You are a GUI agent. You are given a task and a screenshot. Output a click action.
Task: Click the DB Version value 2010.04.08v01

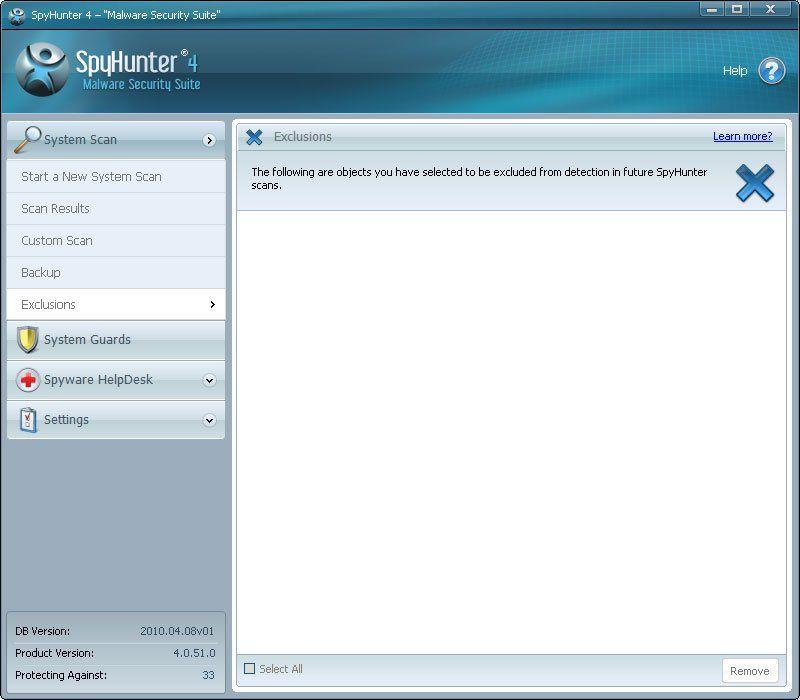coord(177,631)
